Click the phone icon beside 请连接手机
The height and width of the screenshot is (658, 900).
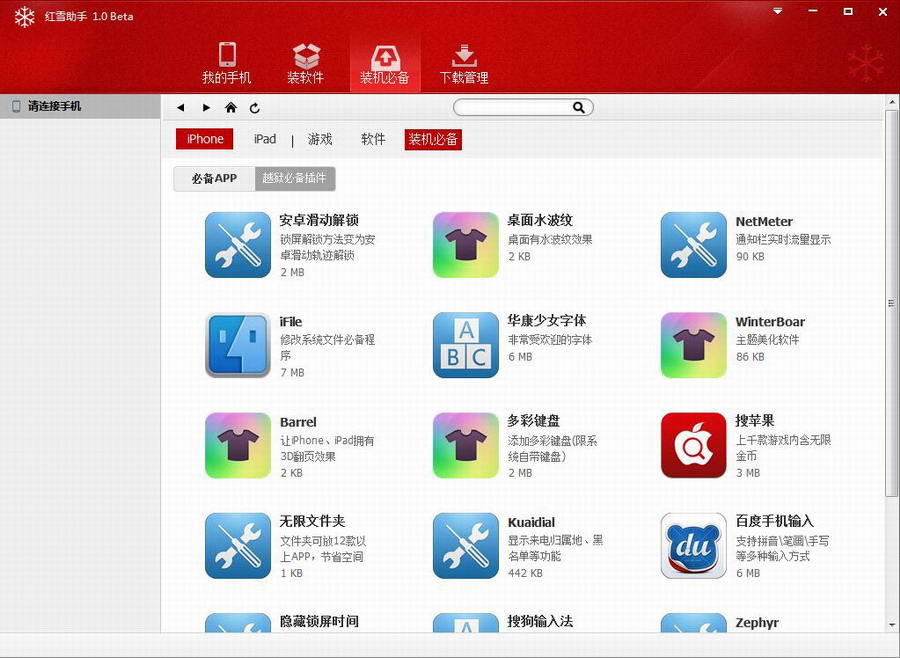coord(16,106)
